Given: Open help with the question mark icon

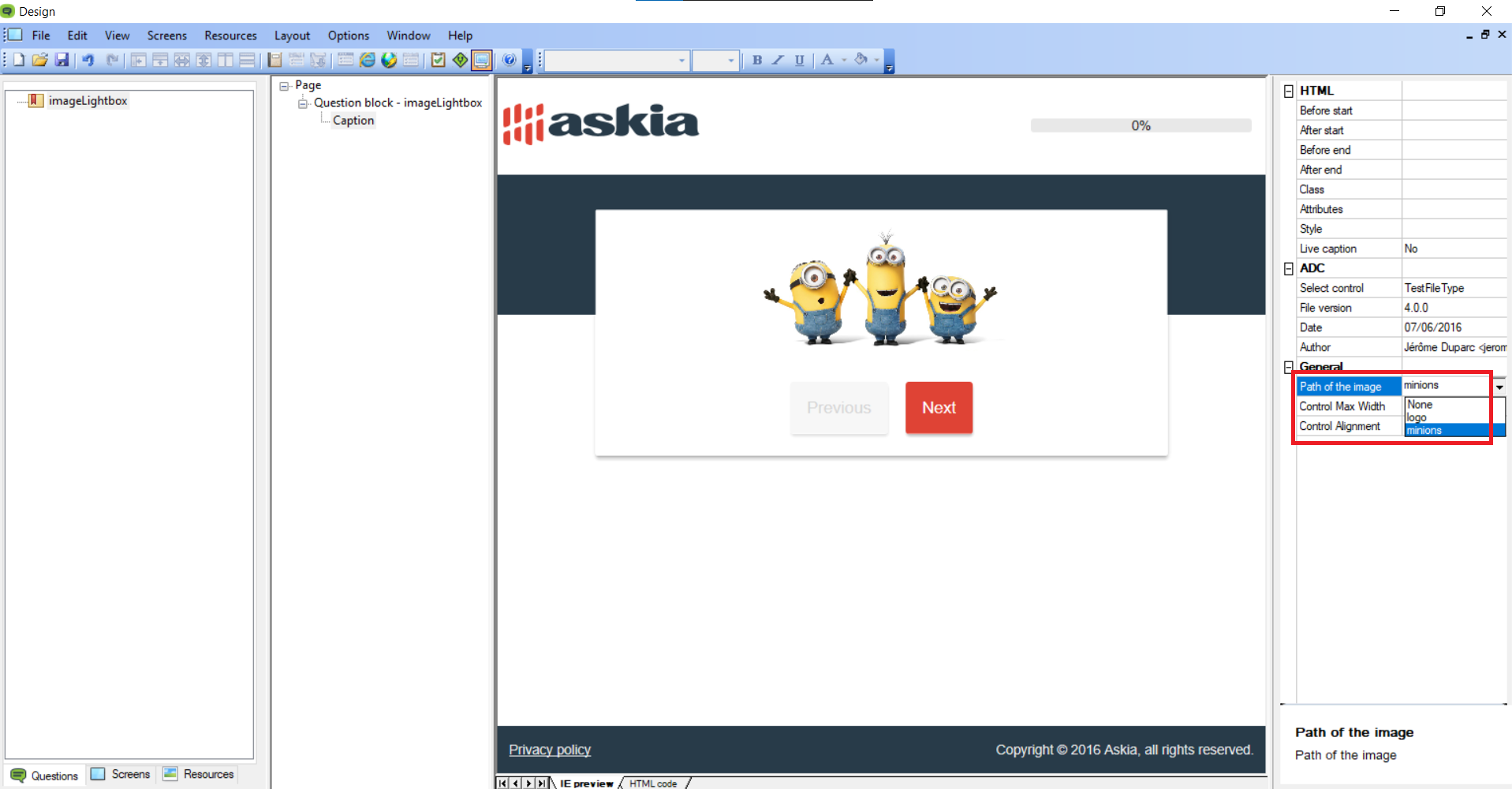Looking at the screenshot, I should tap(510, 60).
